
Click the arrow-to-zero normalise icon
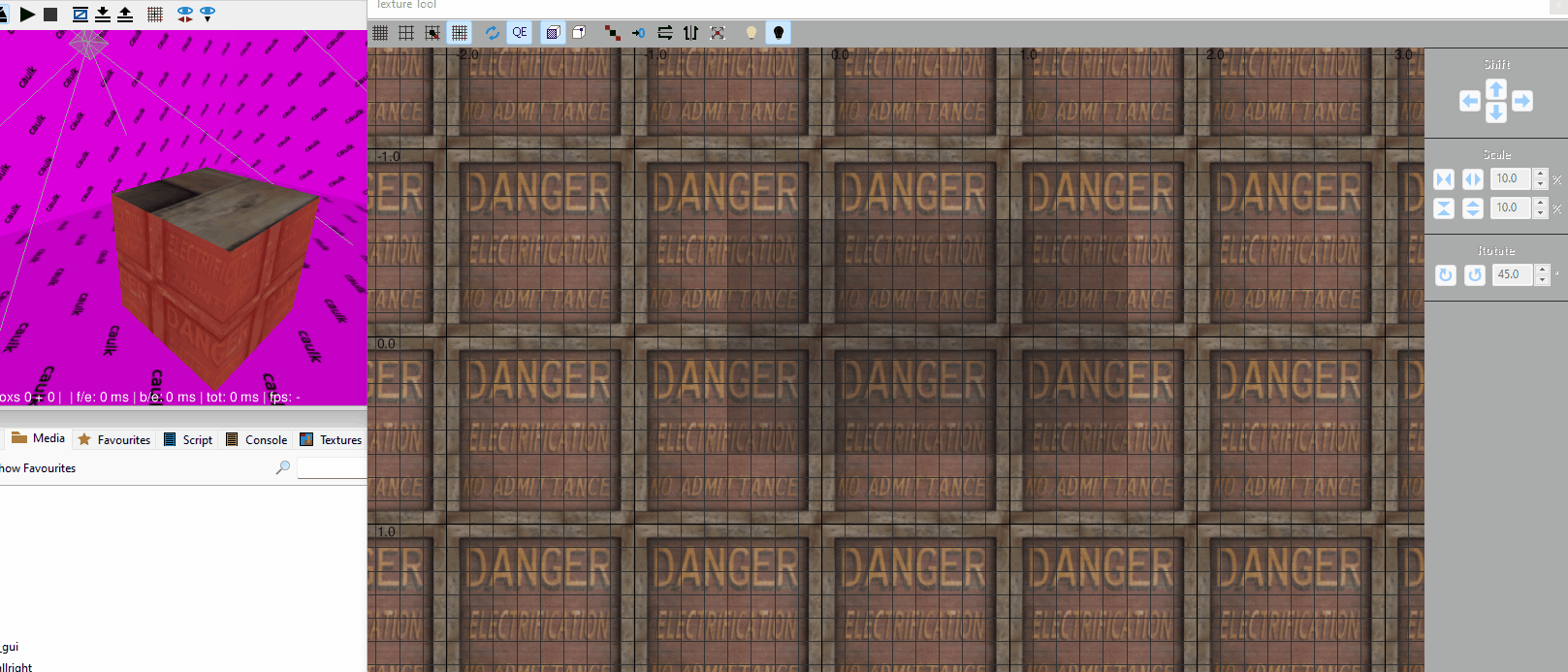coord(638,33)
